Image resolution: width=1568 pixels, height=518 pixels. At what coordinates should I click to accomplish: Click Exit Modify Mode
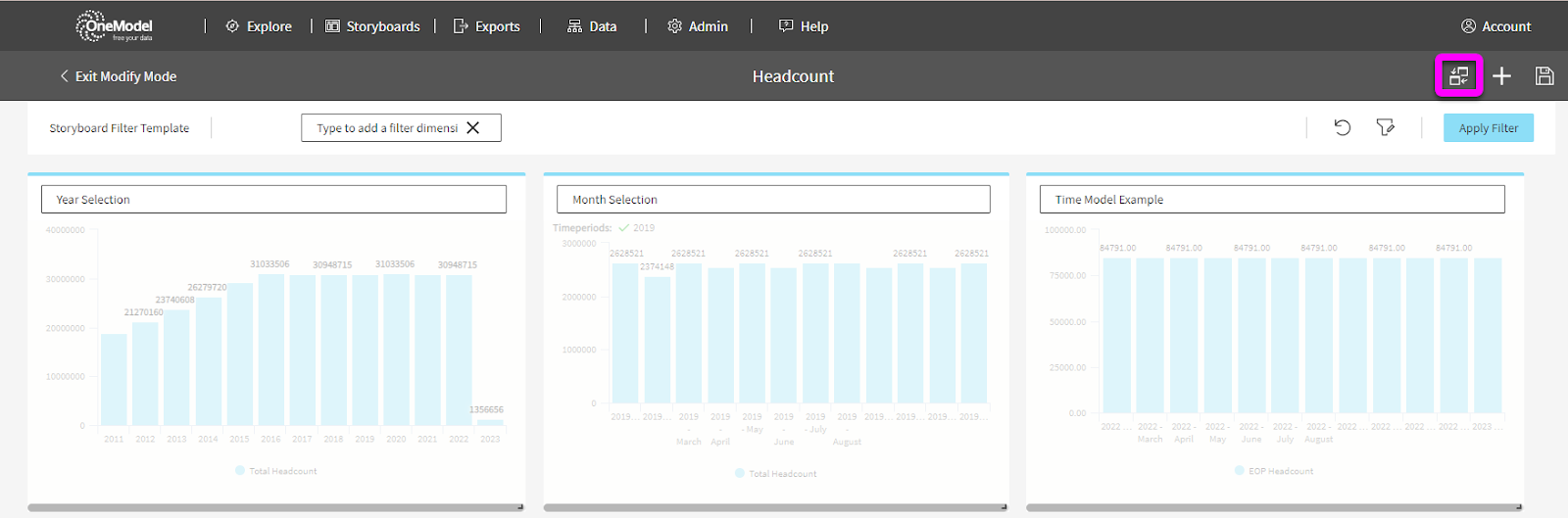click(x=119, y=76)
